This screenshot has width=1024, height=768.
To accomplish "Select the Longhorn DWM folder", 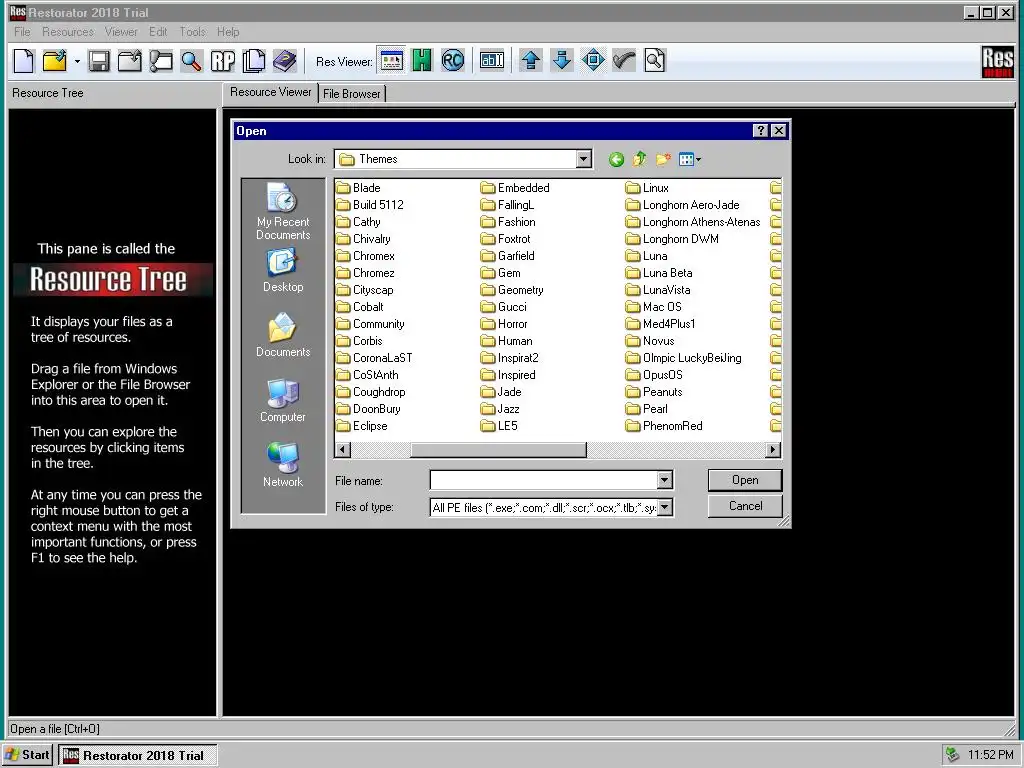I will 672,239.
